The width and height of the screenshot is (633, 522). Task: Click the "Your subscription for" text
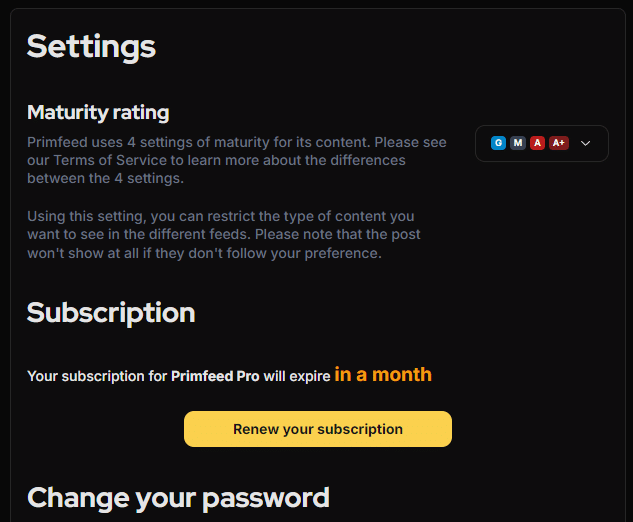(x=97, y=377)
